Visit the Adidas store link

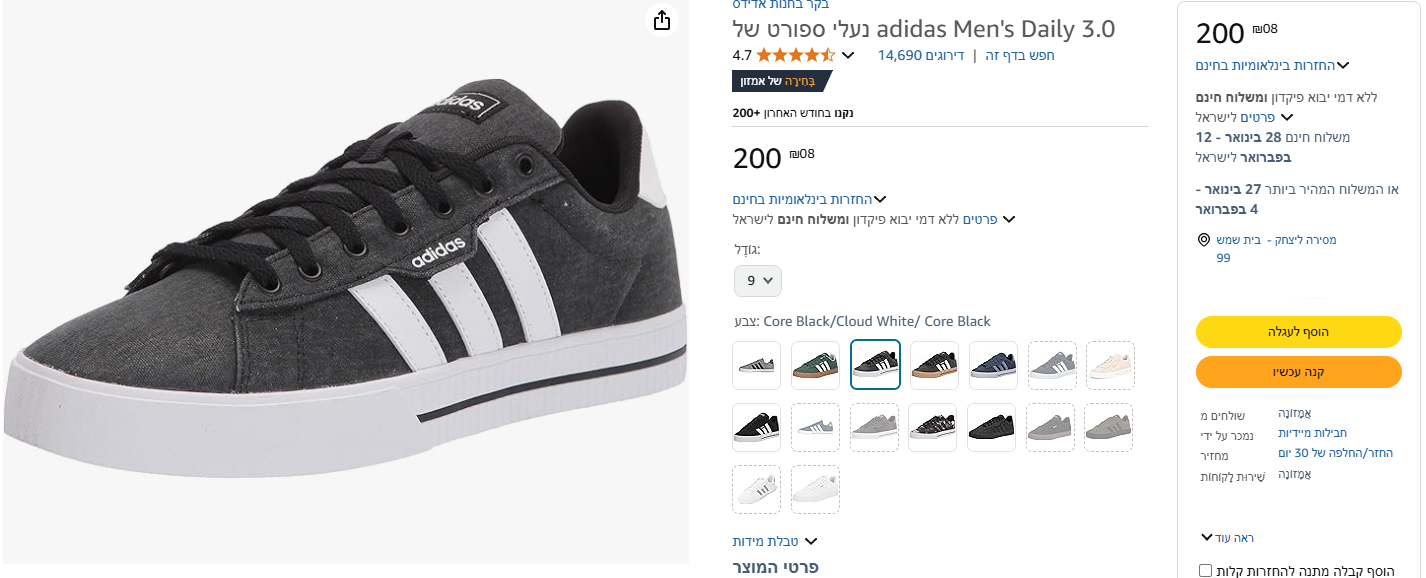click(774, 5)
